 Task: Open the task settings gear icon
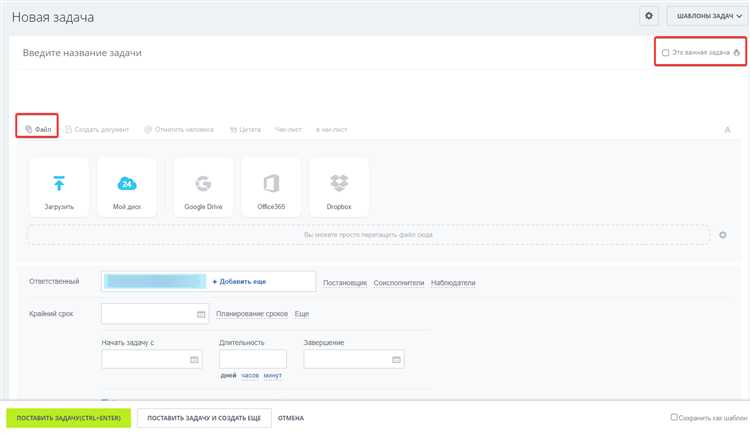click(x=648, y=16)
